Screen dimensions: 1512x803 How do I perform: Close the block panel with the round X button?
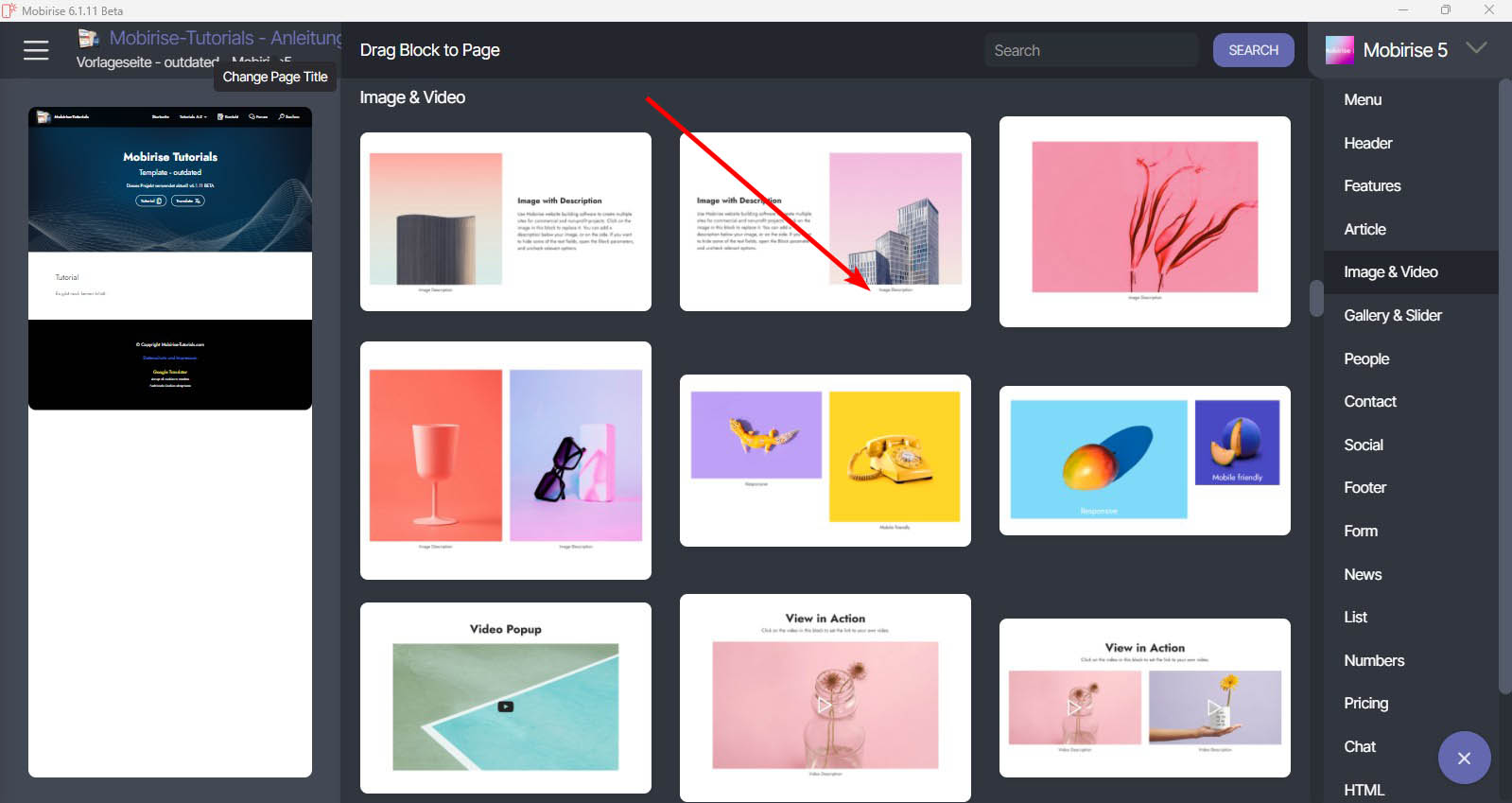(1464, 758)
